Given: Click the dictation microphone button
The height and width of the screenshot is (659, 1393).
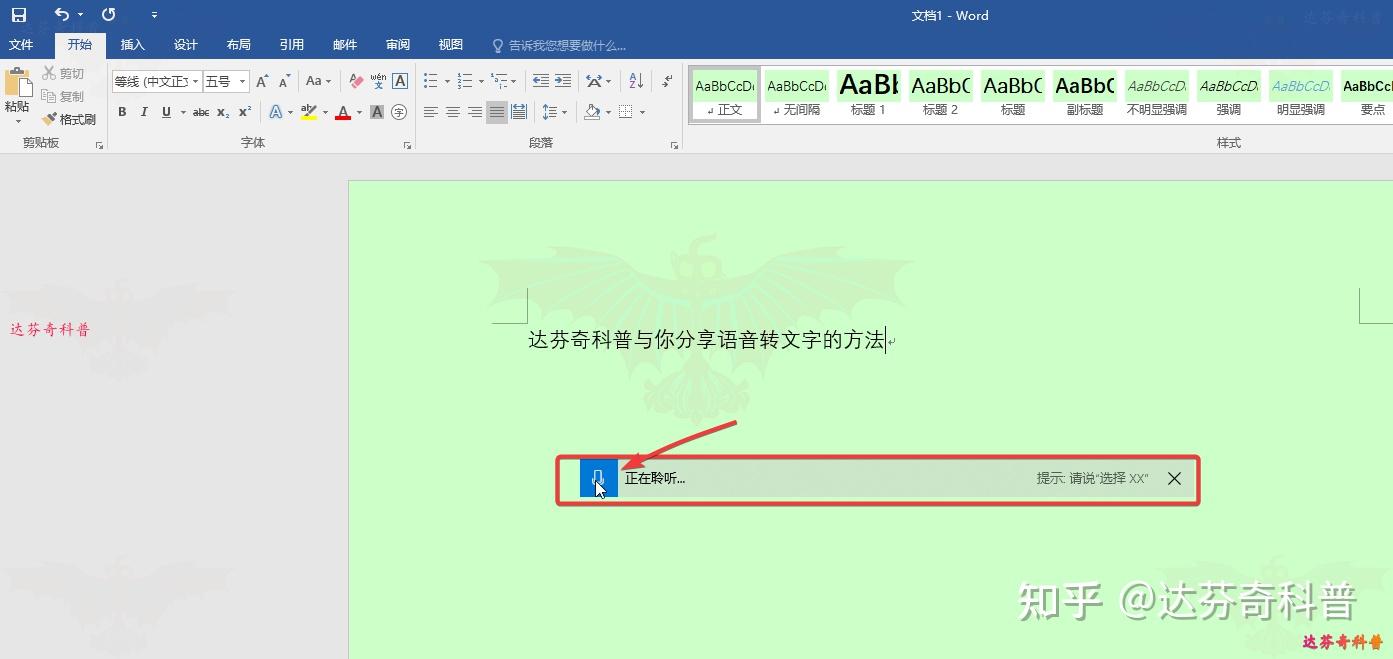Looking at the screenshot, I should coord(598,478).
